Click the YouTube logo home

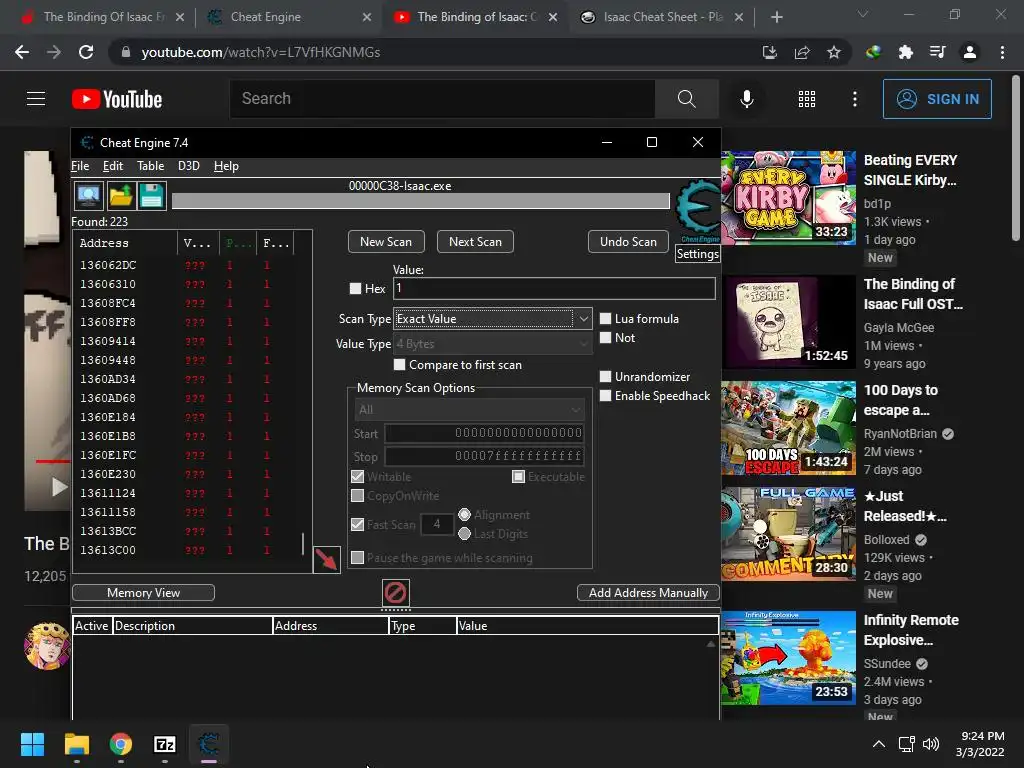(x=117, y=99)
